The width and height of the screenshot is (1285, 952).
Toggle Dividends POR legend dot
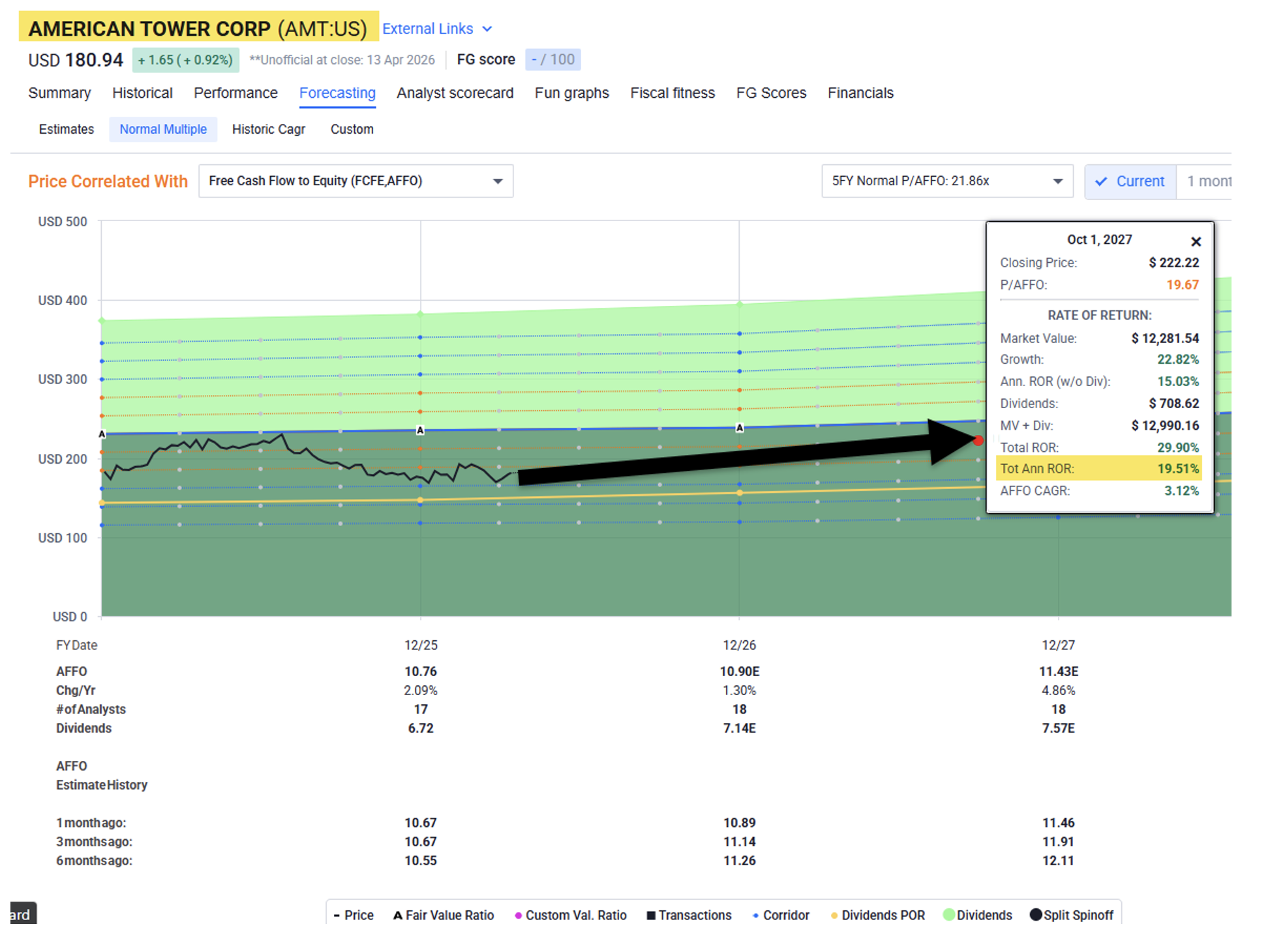click(834, 915)
